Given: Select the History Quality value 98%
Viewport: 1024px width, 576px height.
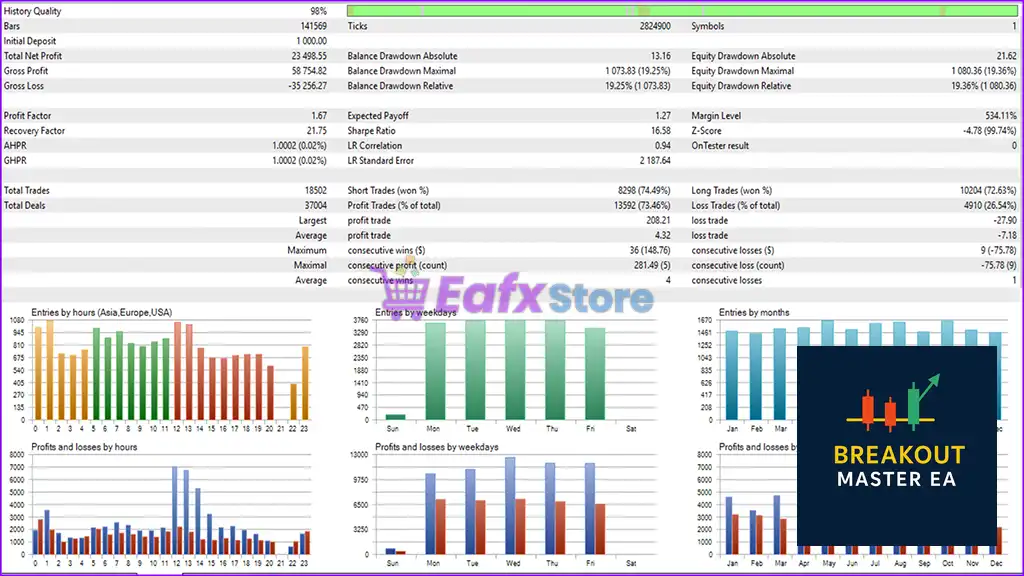Looking at the screenshot, I should pyautogui.click(x=318, y=11).
